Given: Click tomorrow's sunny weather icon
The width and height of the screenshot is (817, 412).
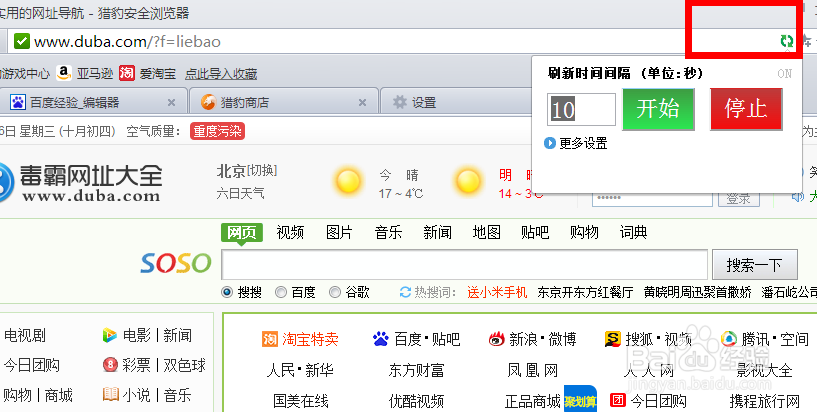Looking at the screenshot, I should pos(467,182).
